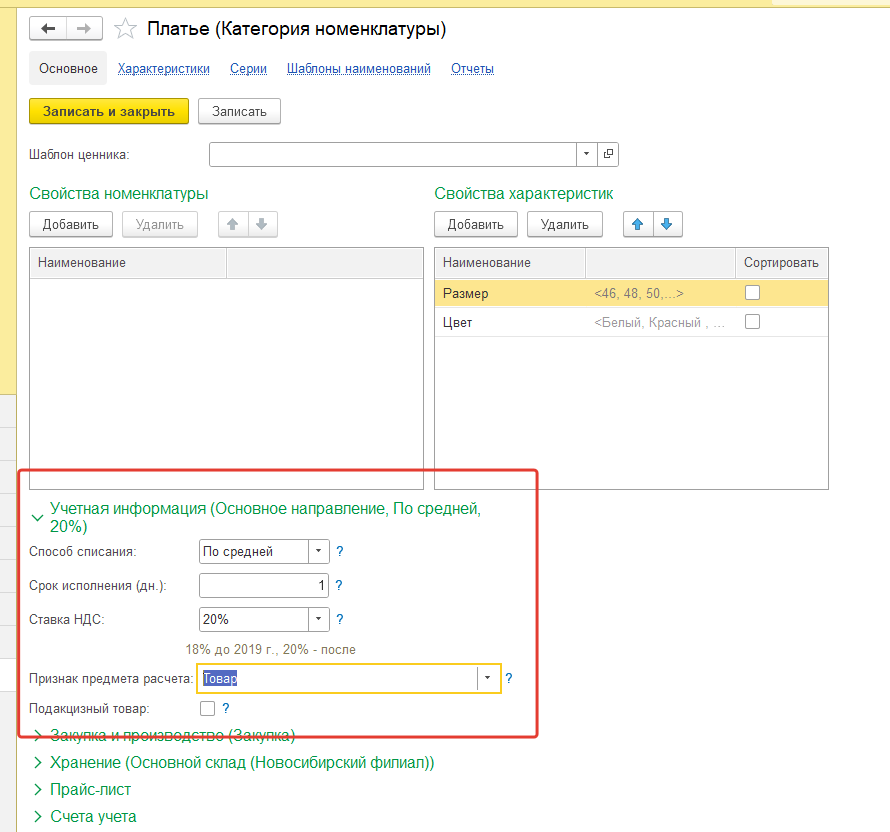The height and width of the screenshot is (832, 890).
Task: Show help for Подакцизный товар
Action: [x=226, y=708]
